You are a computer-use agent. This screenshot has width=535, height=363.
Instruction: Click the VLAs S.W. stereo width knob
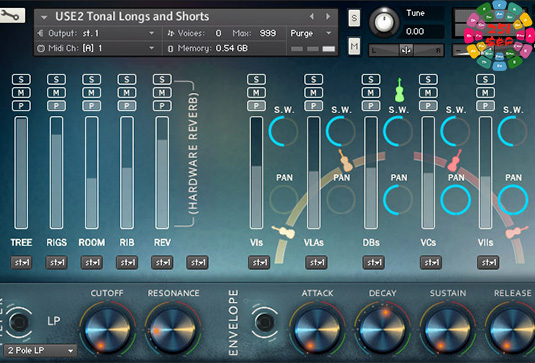[341, 131]
